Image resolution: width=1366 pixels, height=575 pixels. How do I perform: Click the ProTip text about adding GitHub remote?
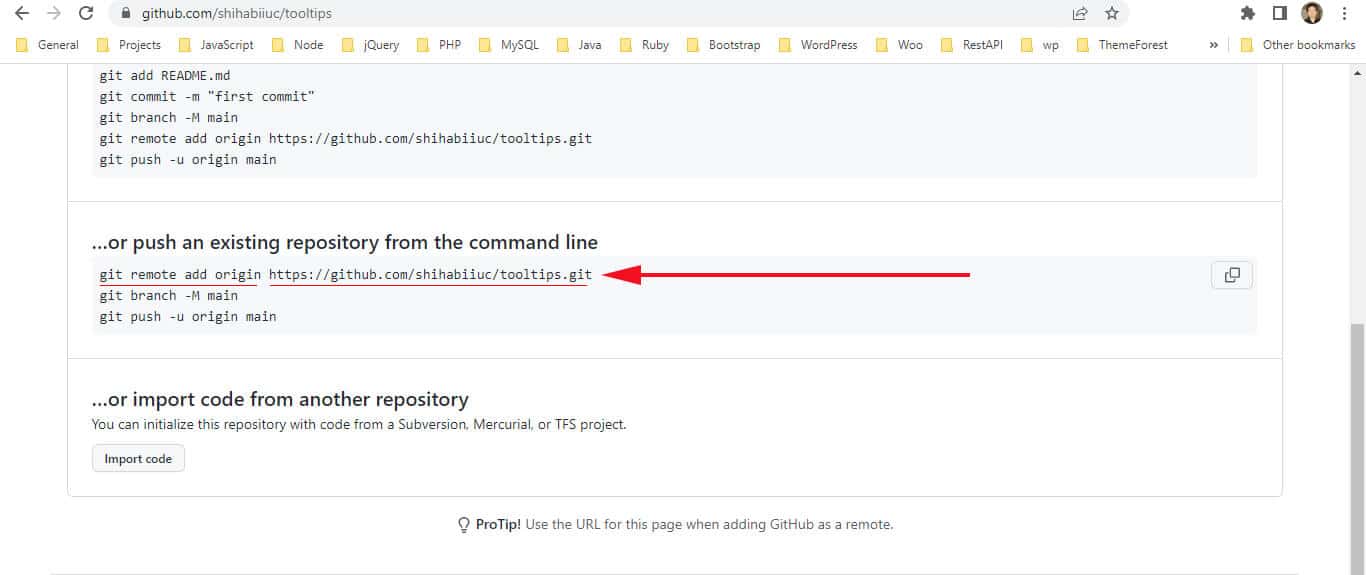tap(684, 524)
